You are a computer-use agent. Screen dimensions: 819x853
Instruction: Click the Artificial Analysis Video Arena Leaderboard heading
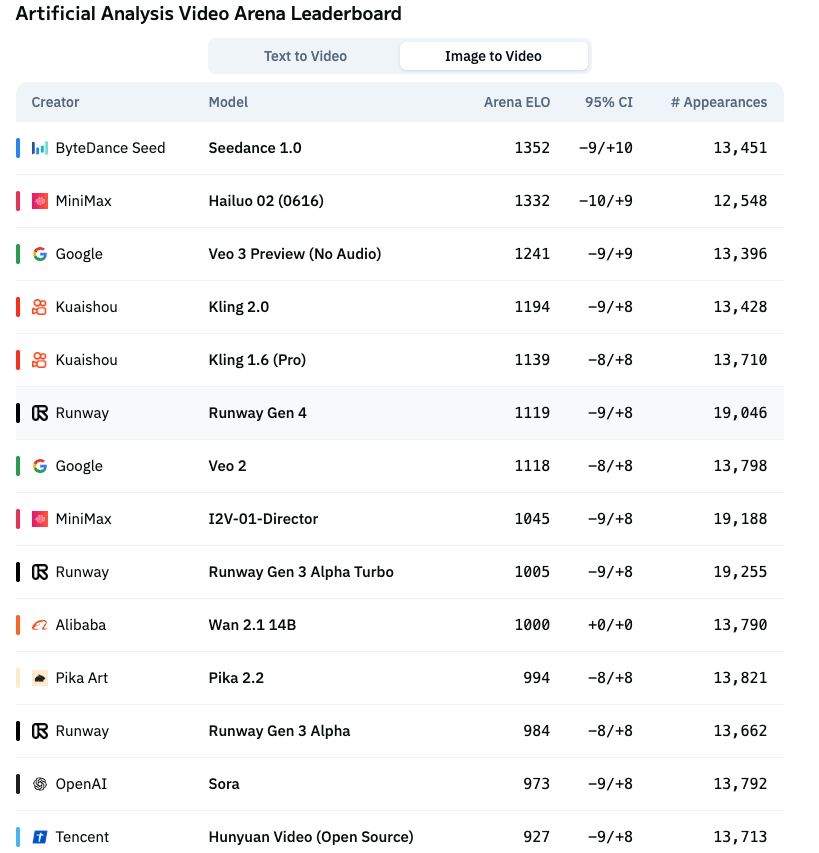[x=208, y=14]
